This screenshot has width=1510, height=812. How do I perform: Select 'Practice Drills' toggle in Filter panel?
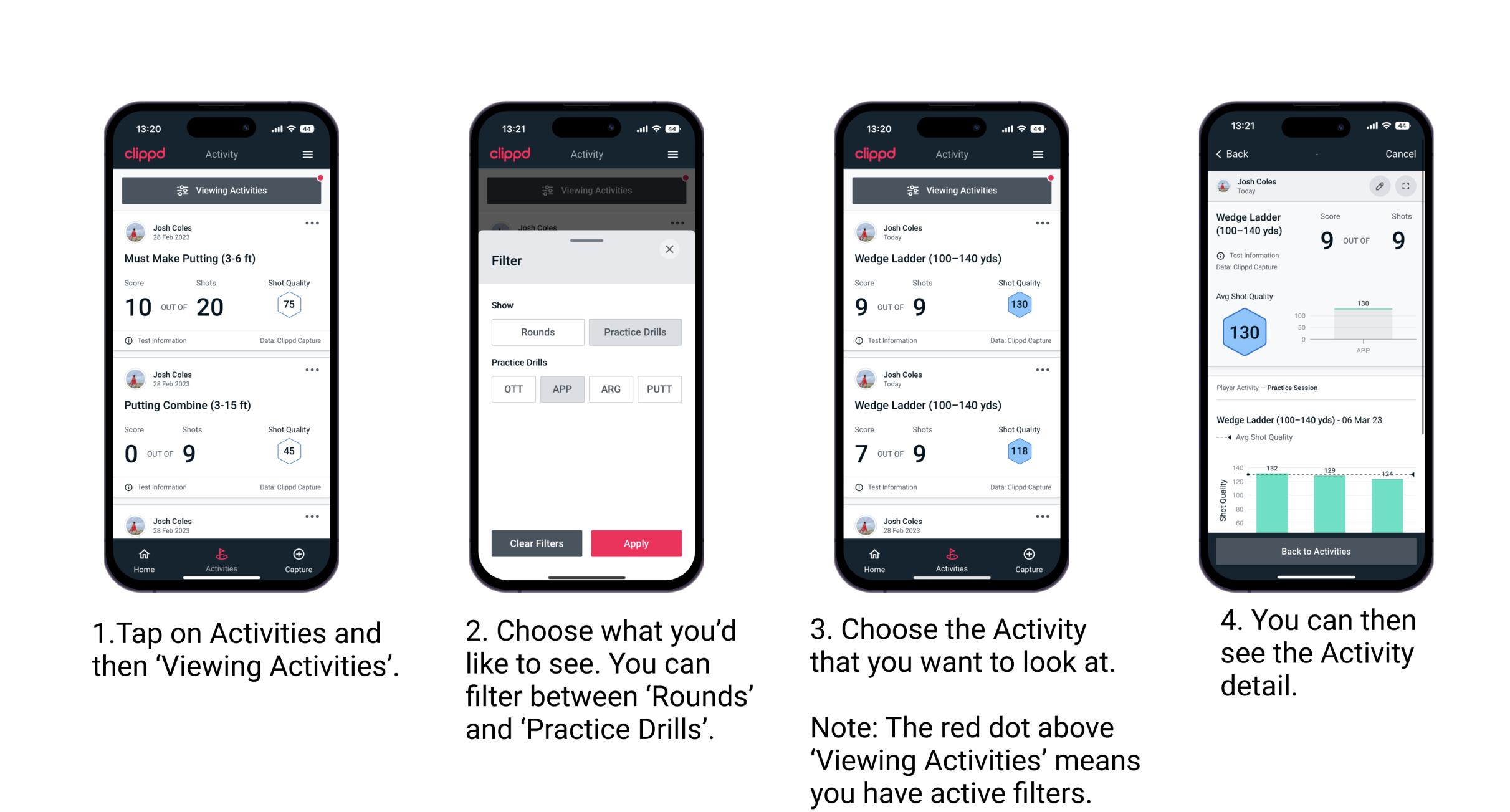[x=636, y=332]
